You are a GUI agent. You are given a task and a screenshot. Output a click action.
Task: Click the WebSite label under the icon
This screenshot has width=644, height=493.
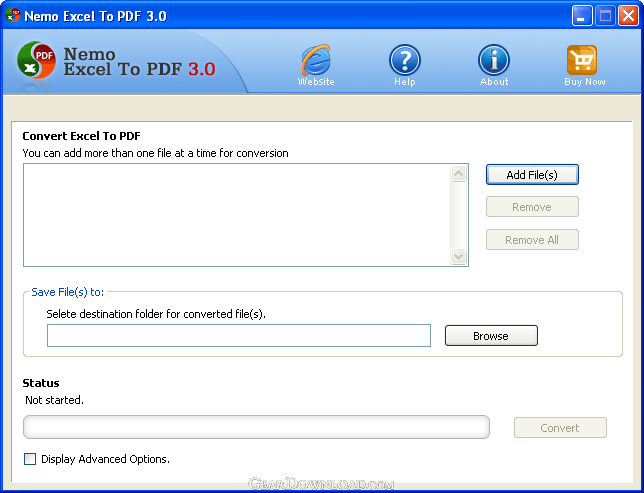316,82
